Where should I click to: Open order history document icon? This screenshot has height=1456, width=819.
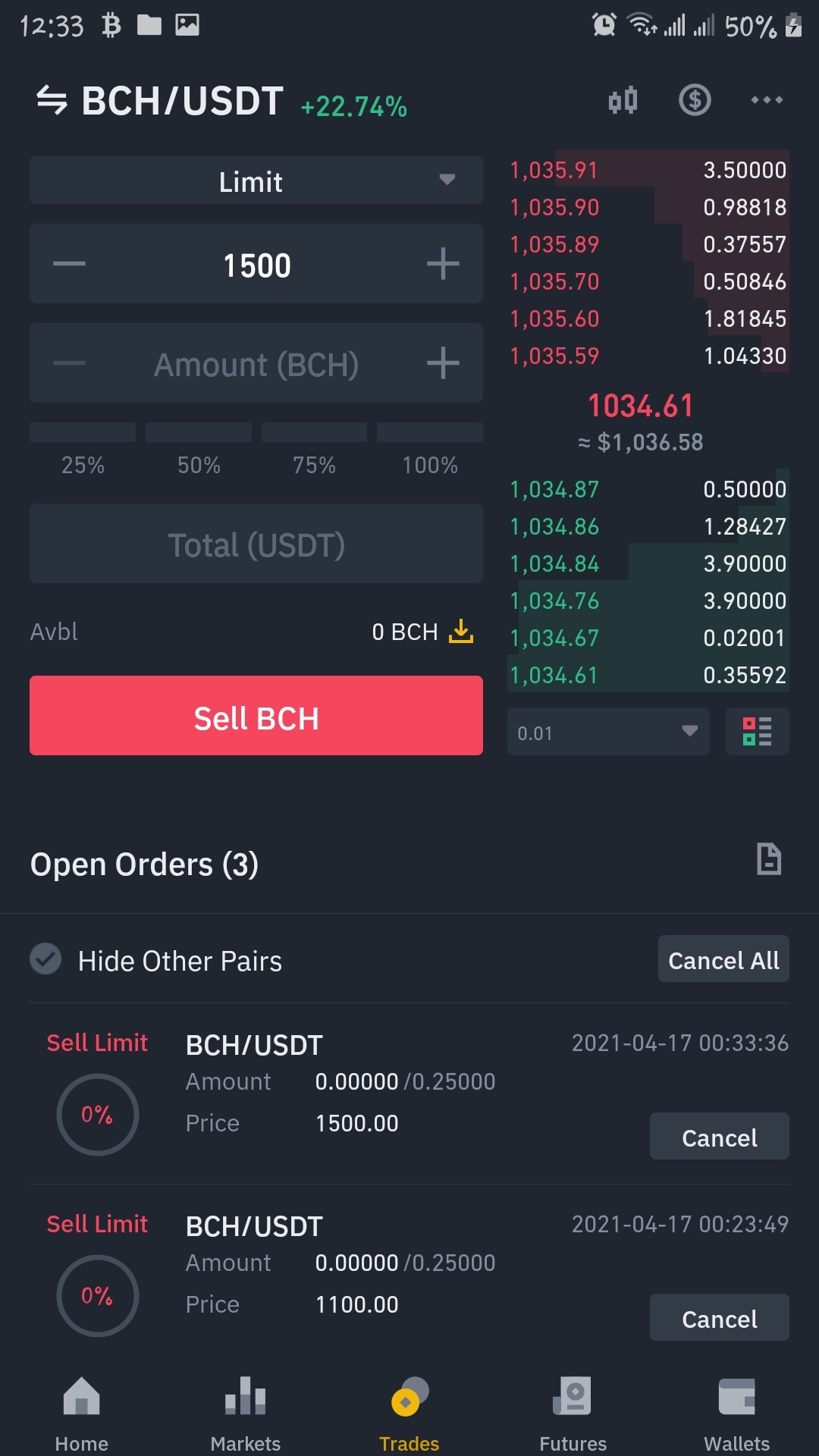click(769, 859)
